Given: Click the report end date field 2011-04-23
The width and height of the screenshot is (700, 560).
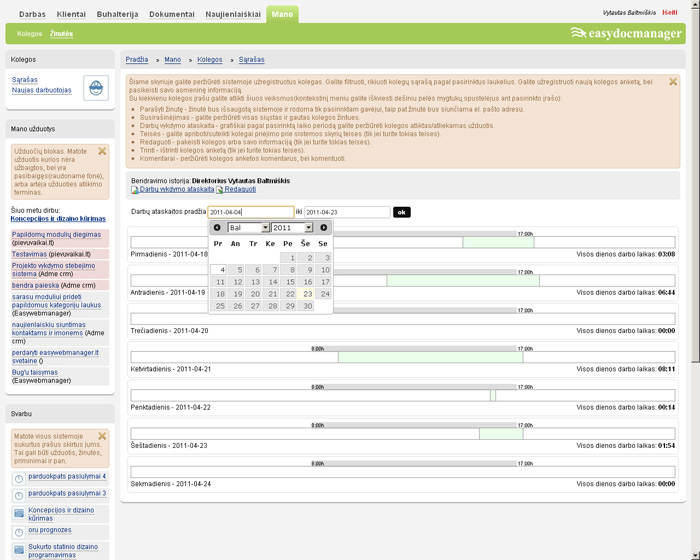Looking at the screenshot, I should [x=347, y=212].
